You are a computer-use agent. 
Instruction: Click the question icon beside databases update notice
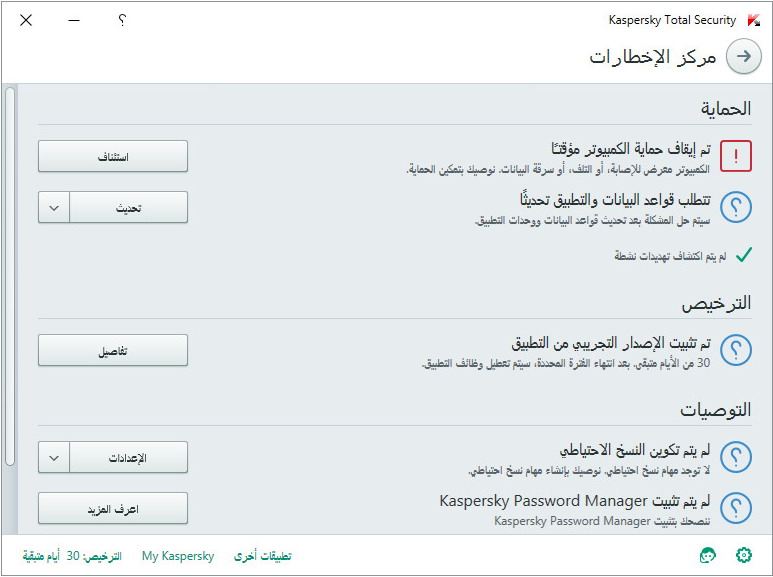pyautogui.click(x=736, y=207)
